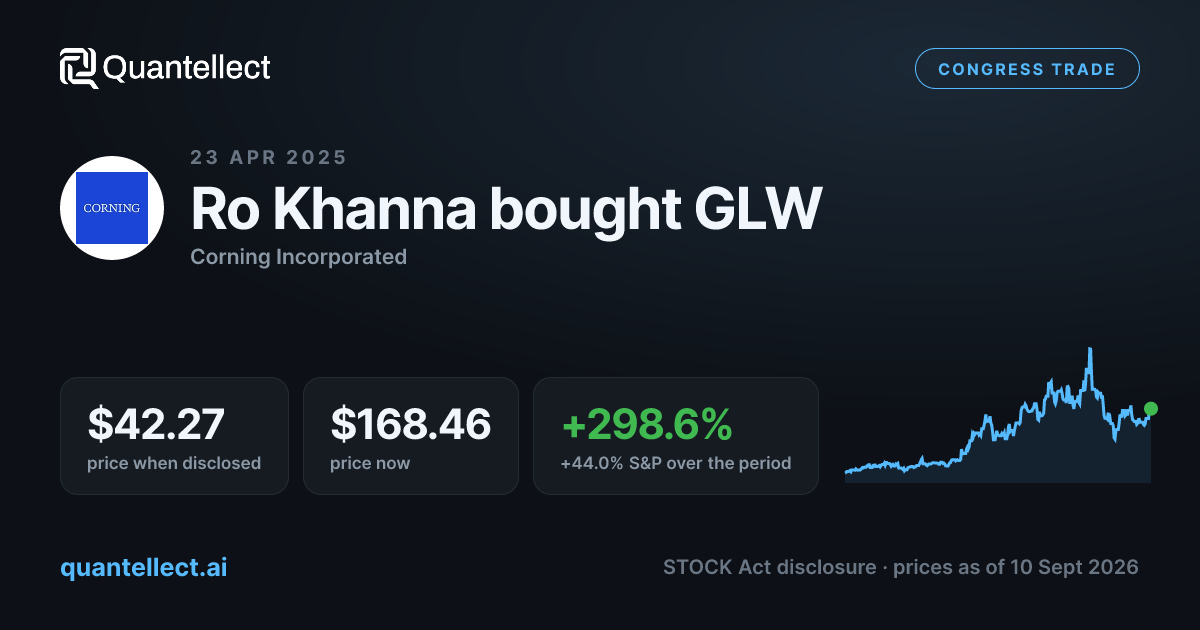The width and height of the screenshot is (1200, 630).
Task: Click the STOCK Act disclosure text
Action: click(769, 567)
